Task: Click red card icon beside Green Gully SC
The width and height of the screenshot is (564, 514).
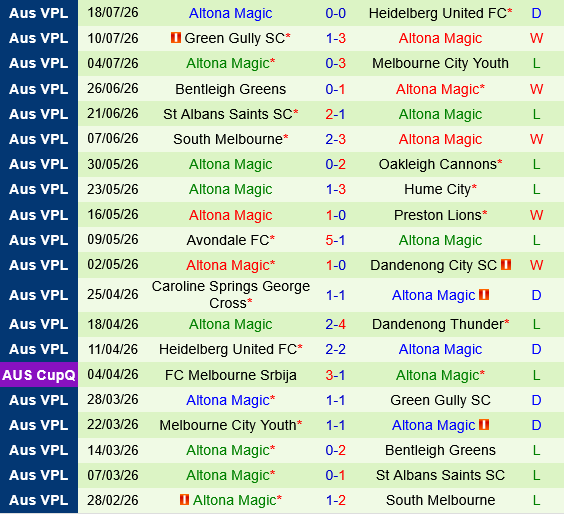Action: tap(176, 37)
